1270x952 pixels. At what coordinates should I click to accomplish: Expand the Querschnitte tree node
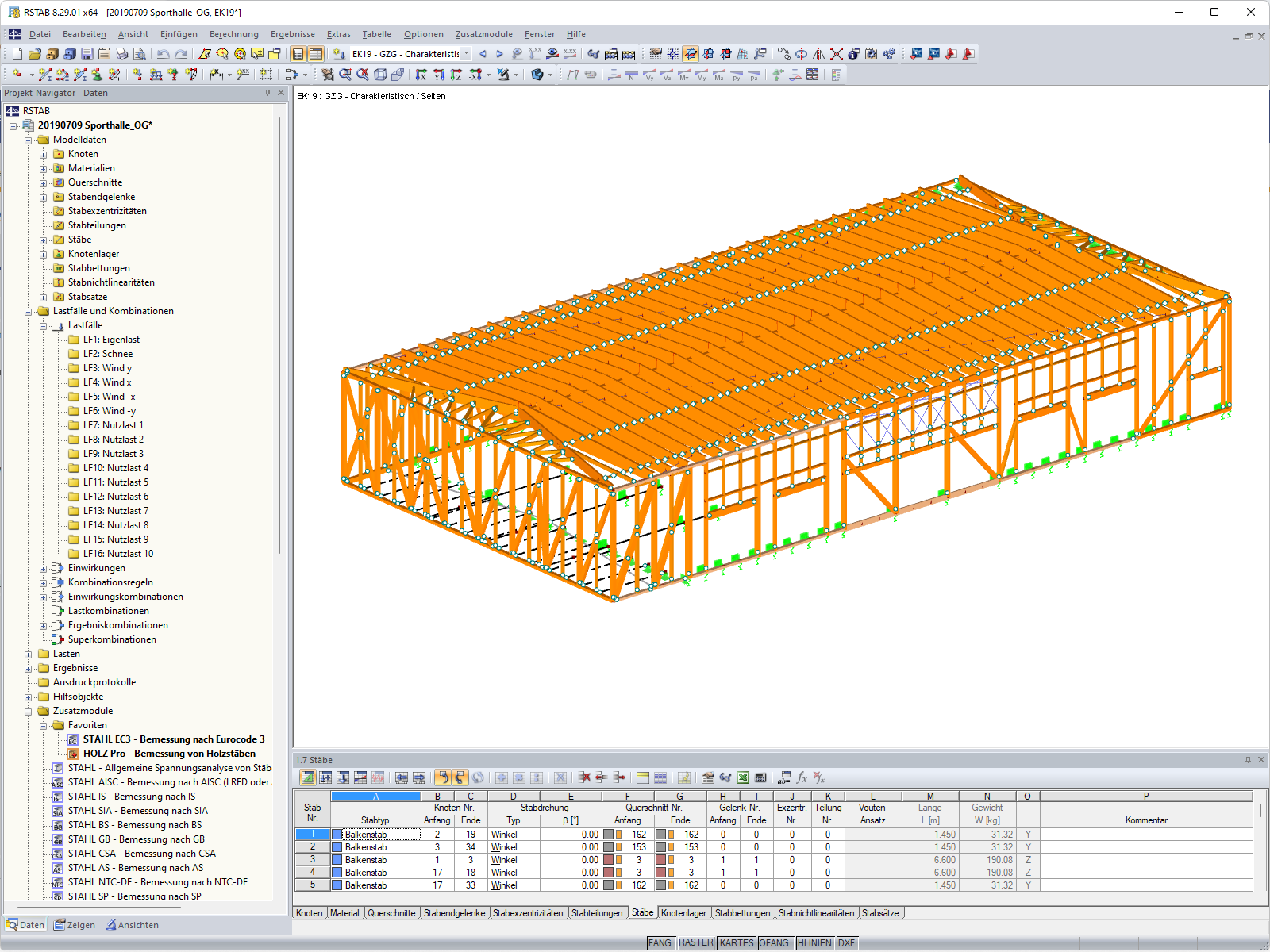point(44,182)
